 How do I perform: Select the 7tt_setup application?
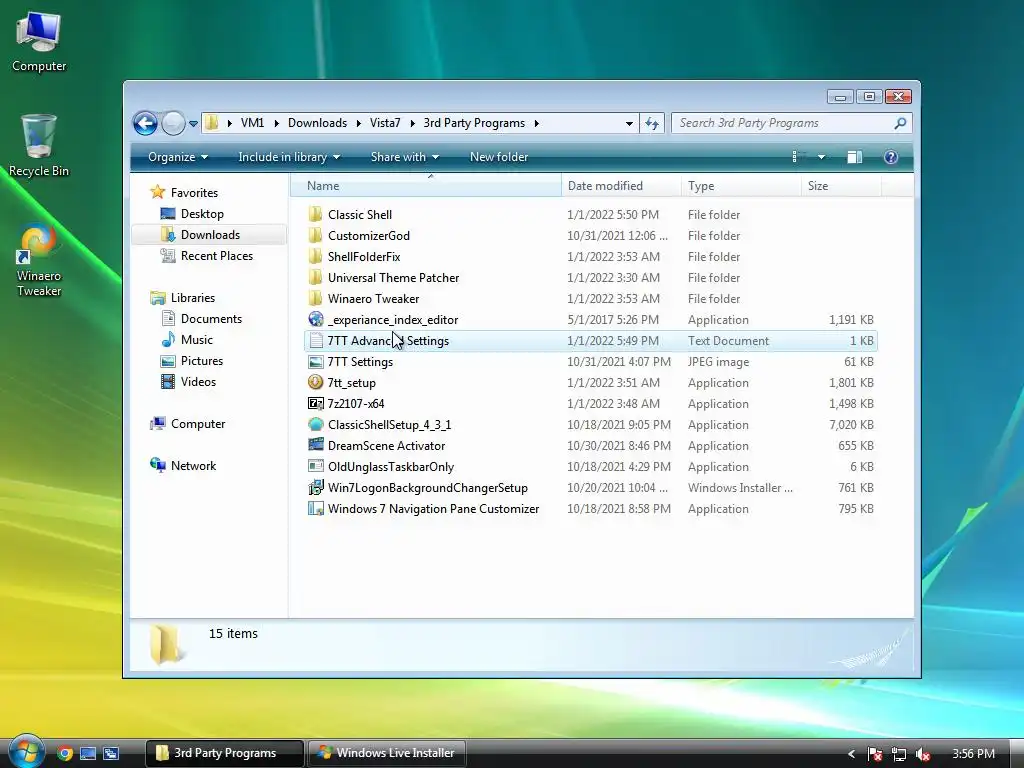coord(591,383)
